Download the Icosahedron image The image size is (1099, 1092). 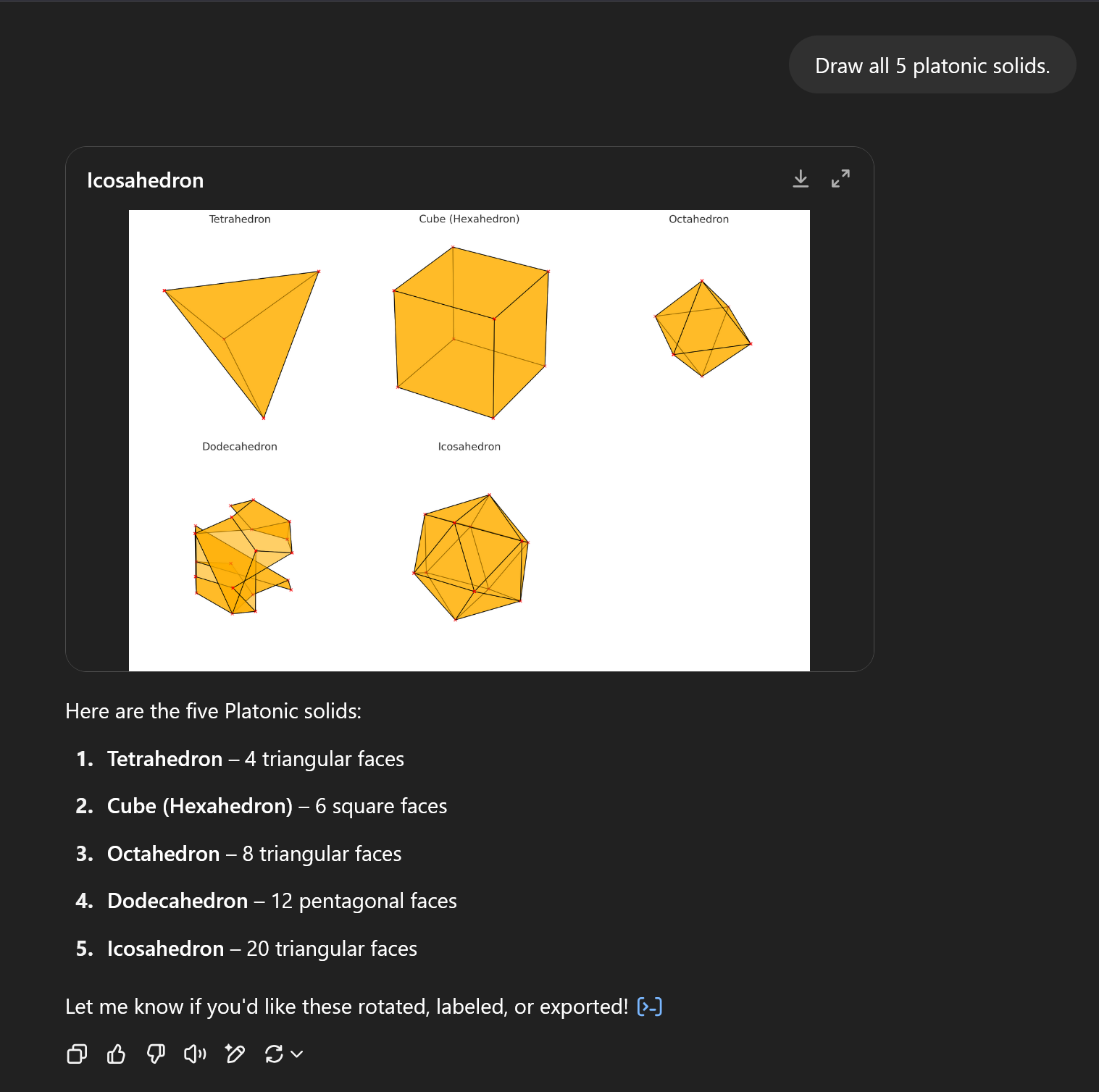point(800,179)
